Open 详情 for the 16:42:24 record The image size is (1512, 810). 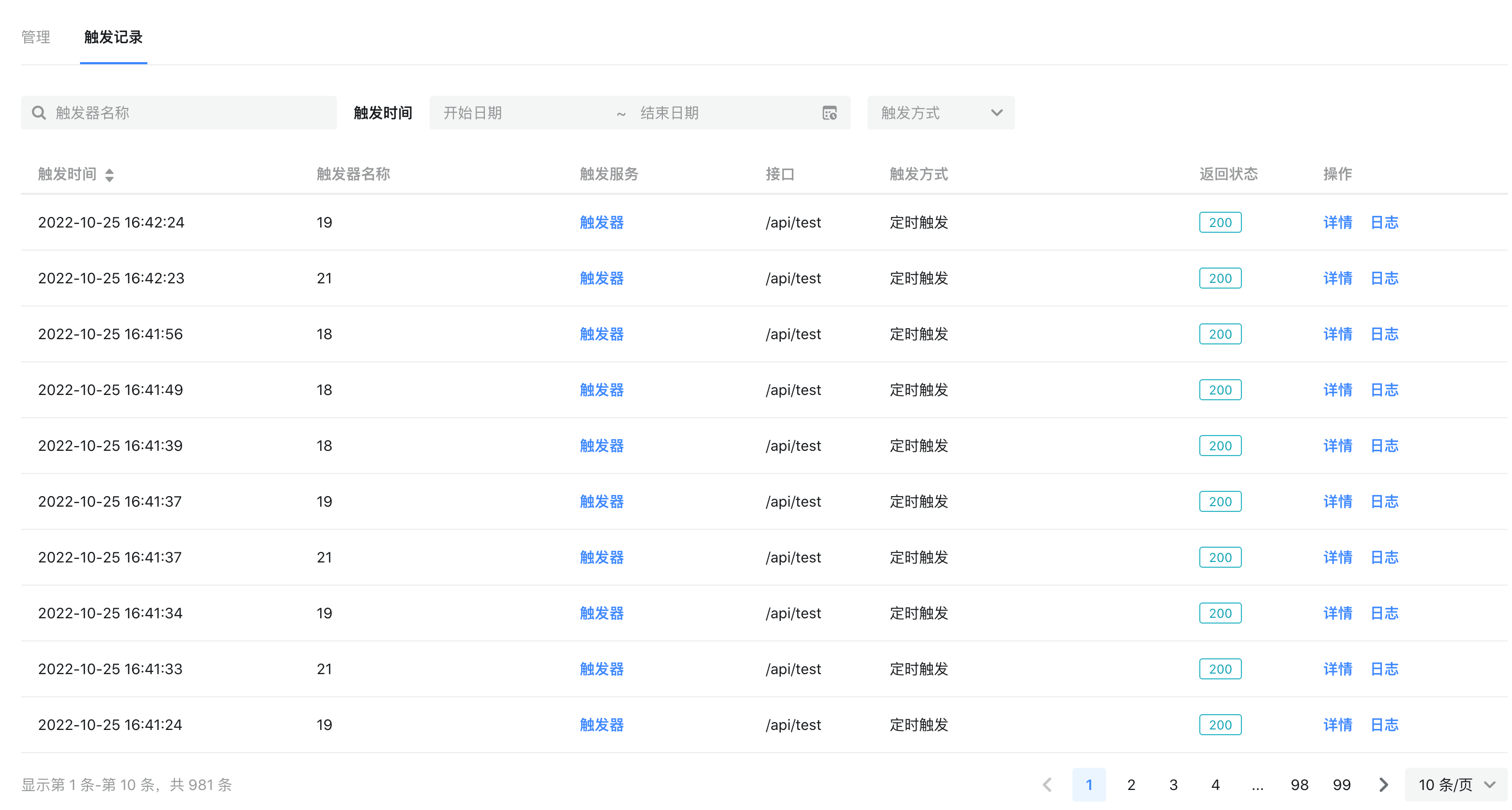(x=1338, y=223)
